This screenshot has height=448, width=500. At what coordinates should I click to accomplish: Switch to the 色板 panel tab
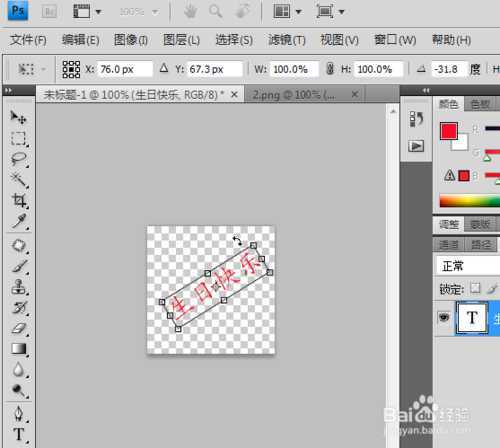(480, 104)
